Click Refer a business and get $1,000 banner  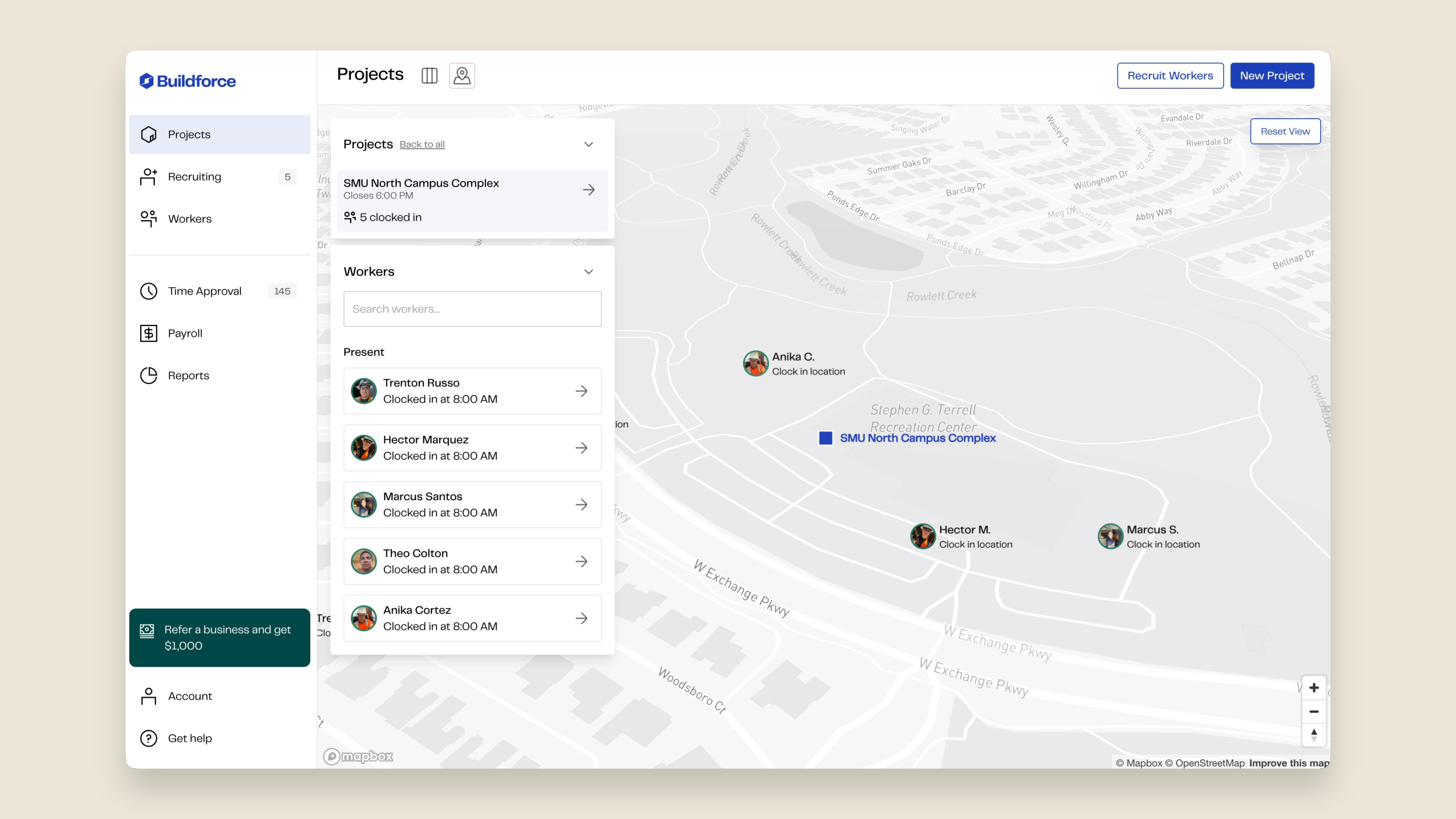(219, 637)
